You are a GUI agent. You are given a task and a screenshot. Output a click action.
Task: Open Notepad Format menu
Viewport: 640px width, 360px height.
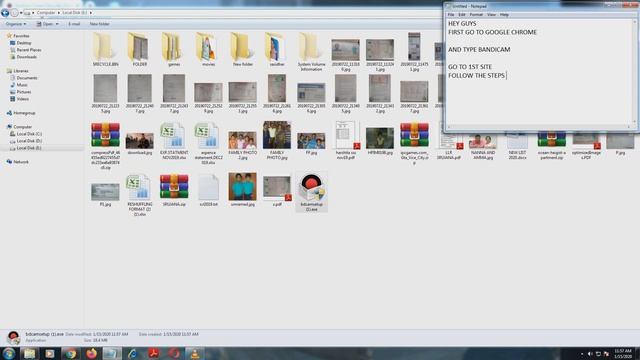pos(476,15)
